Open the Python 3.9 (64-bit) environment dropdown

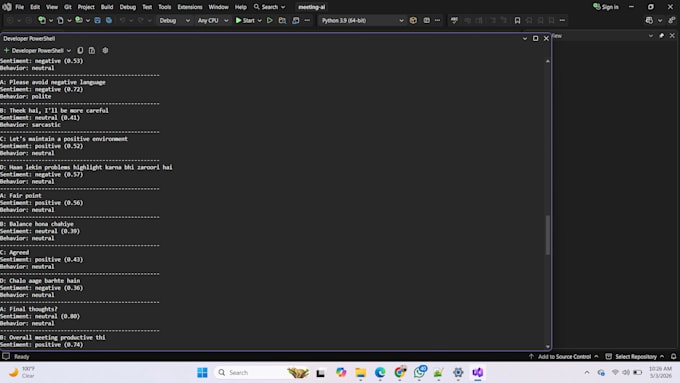pyautogui.click(x=362, y=20)
